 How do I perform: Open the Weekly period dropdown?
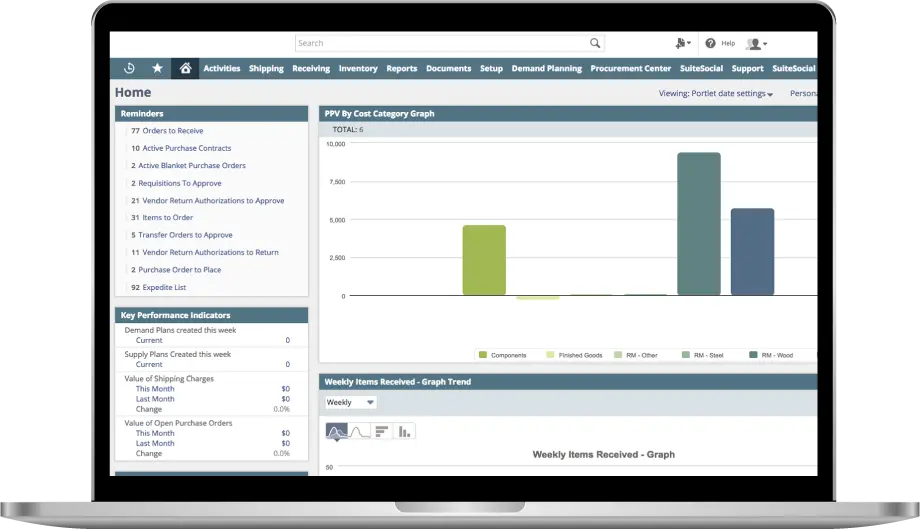(350, 402)
